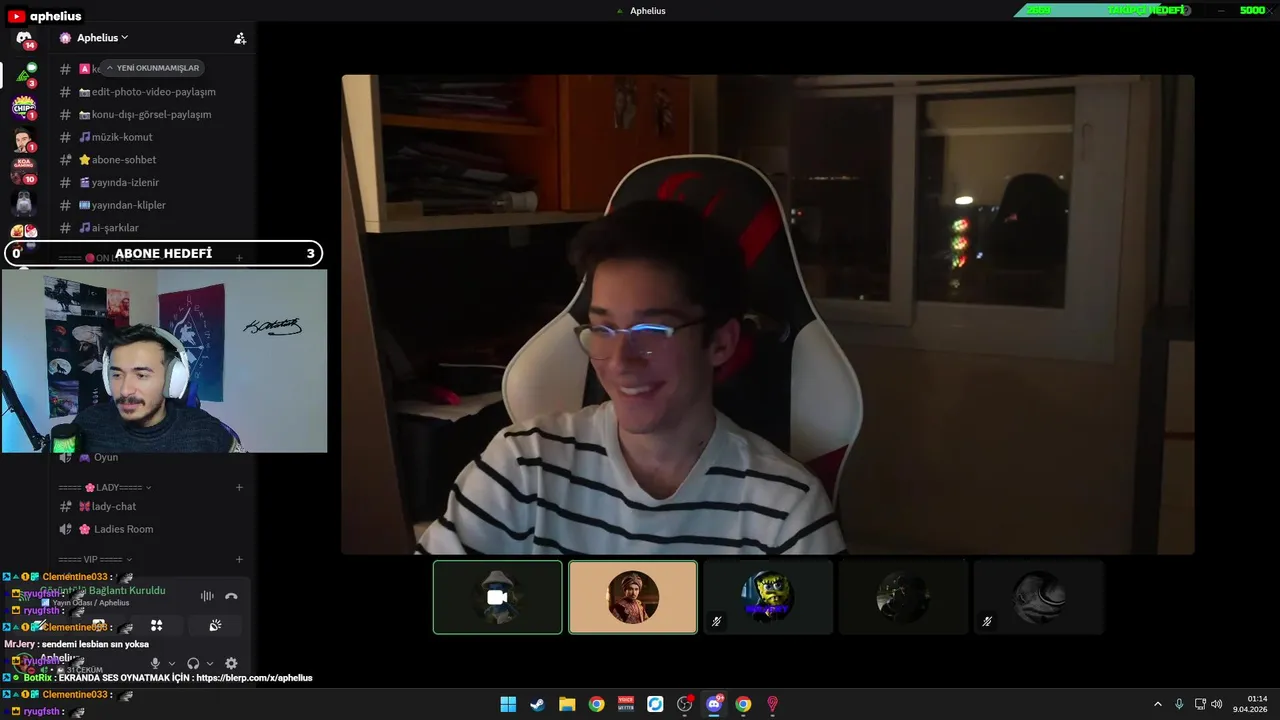The height and width of the screenshot is (720, 1280).
Task: Open system volume control in tray
Action: (x=1217, y=704)
